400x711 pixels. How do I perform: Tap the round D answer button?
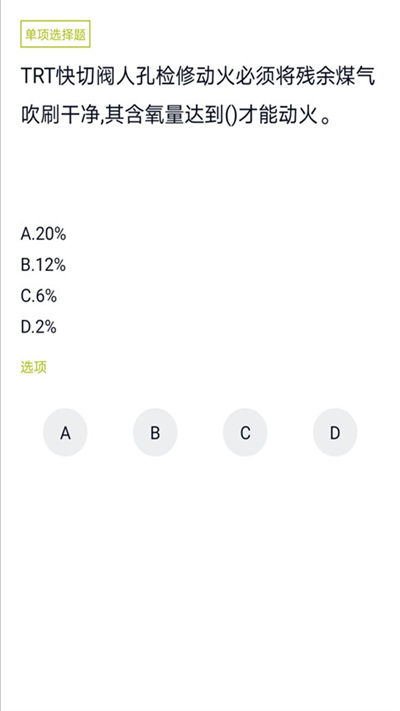coord(335,432)
